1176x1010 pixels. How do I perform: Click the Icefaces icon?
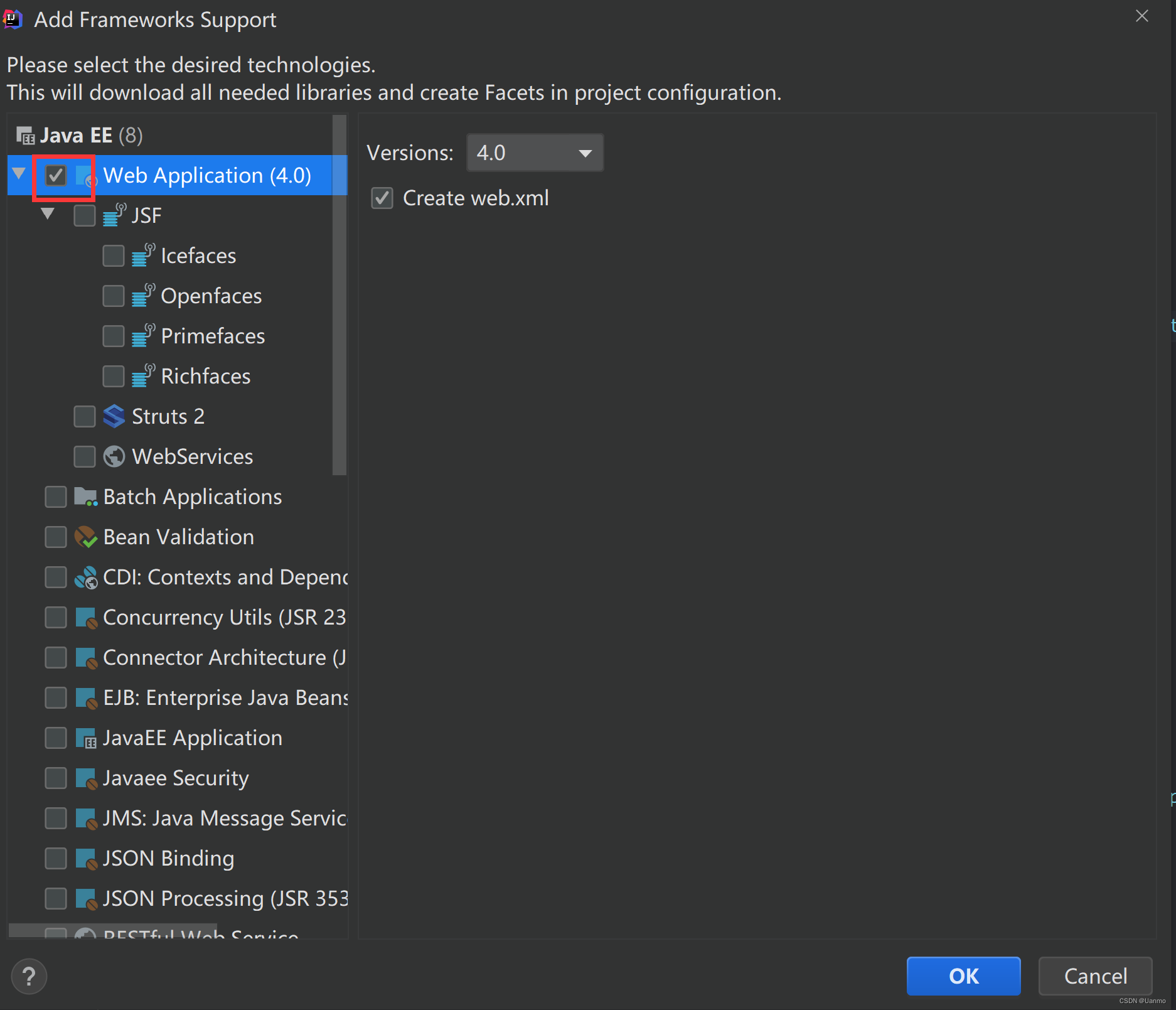pyautogui.click(x=143, y=255)
